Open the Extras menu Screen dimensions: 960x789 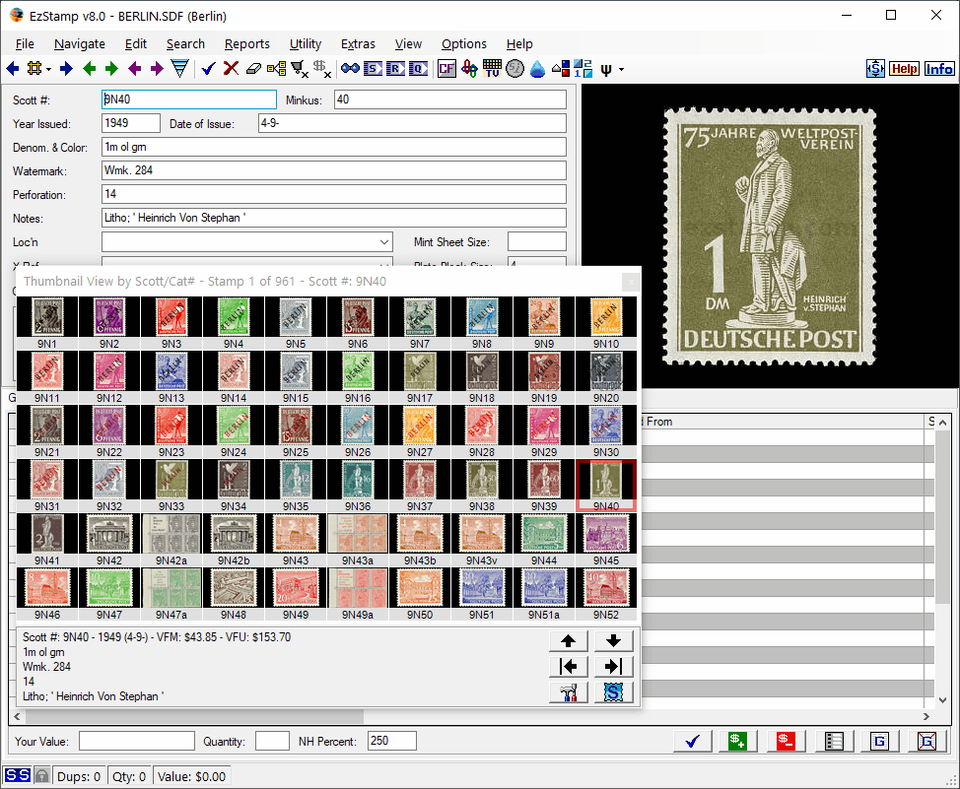(x=358, y=44)
